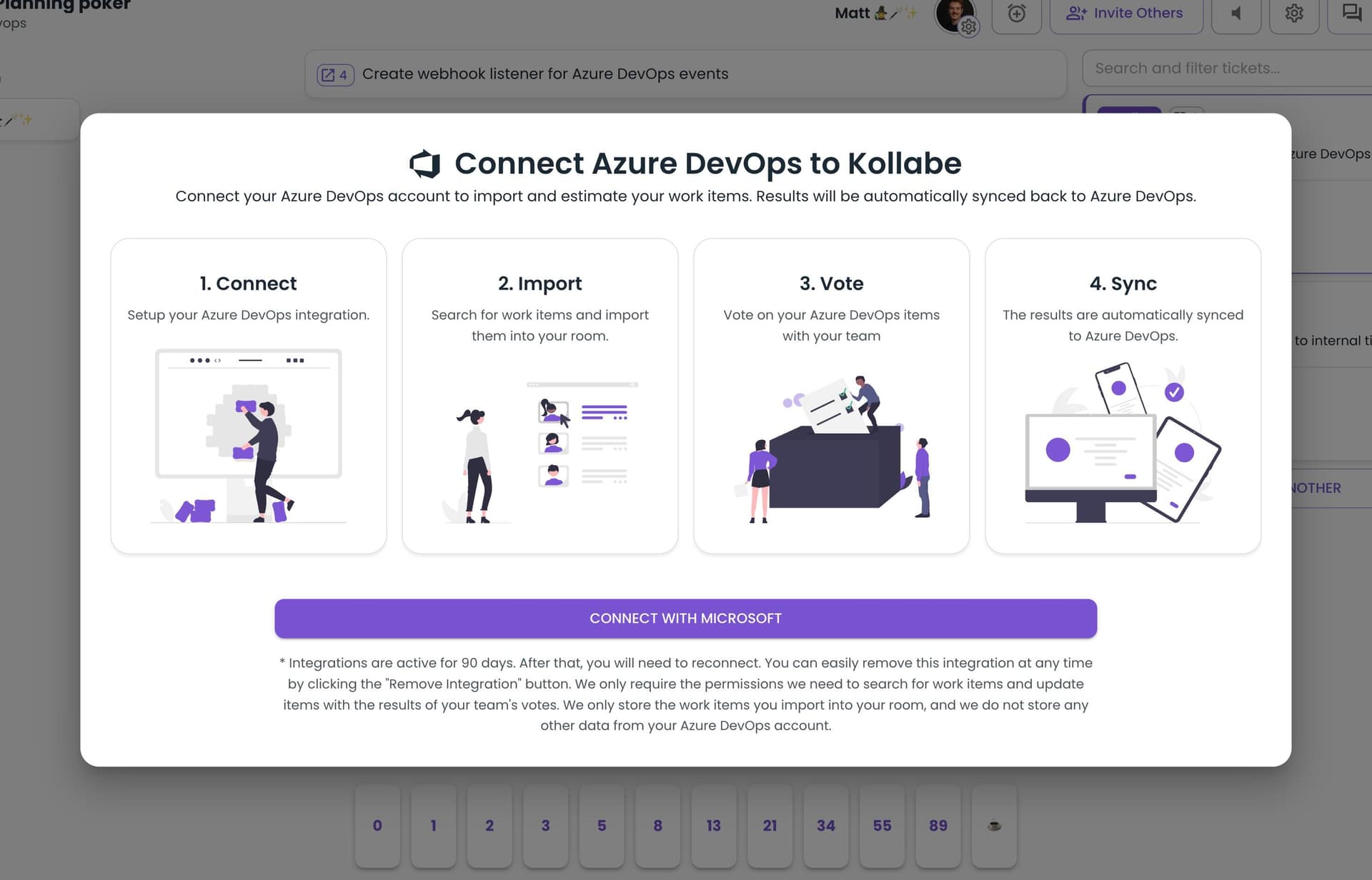Image resolution: width=1372 pixels, height=880 pixels.
Task: Click the webhook listener ticket title
Action: tap(545, 74)
